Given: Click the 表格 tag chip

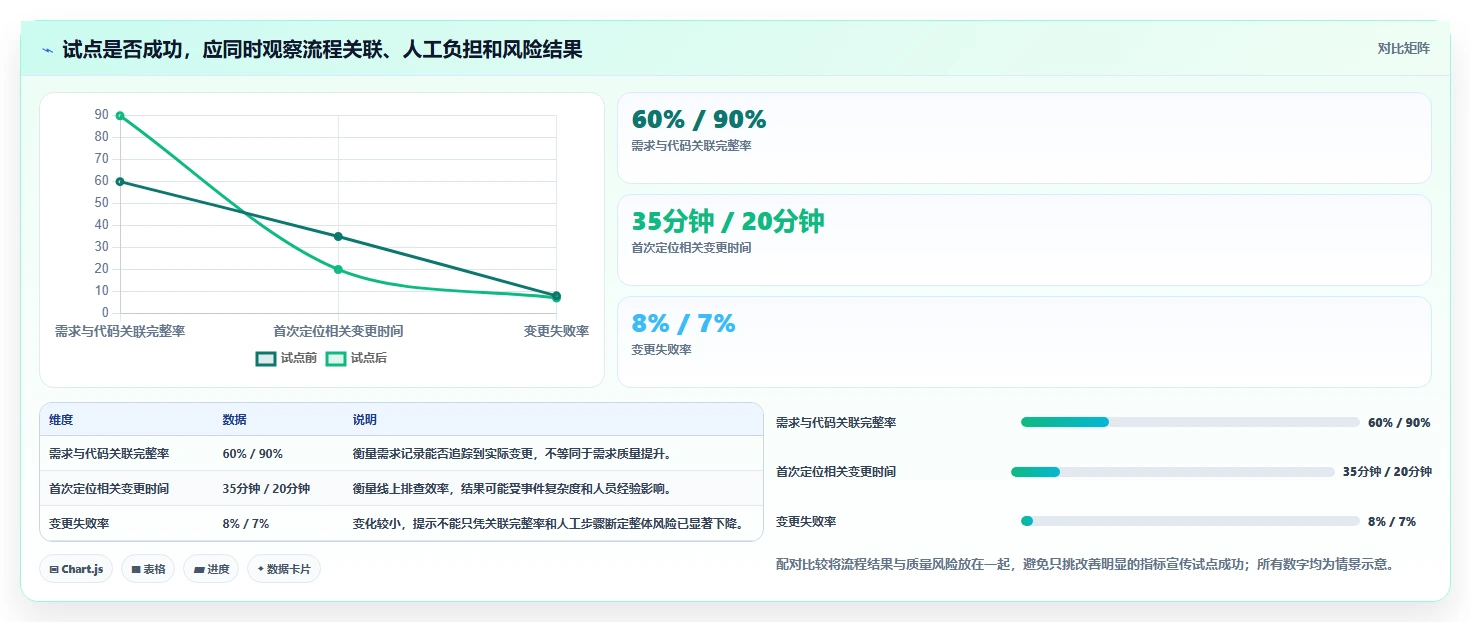Looking at the screenshot, I should [x=148, y=569].
